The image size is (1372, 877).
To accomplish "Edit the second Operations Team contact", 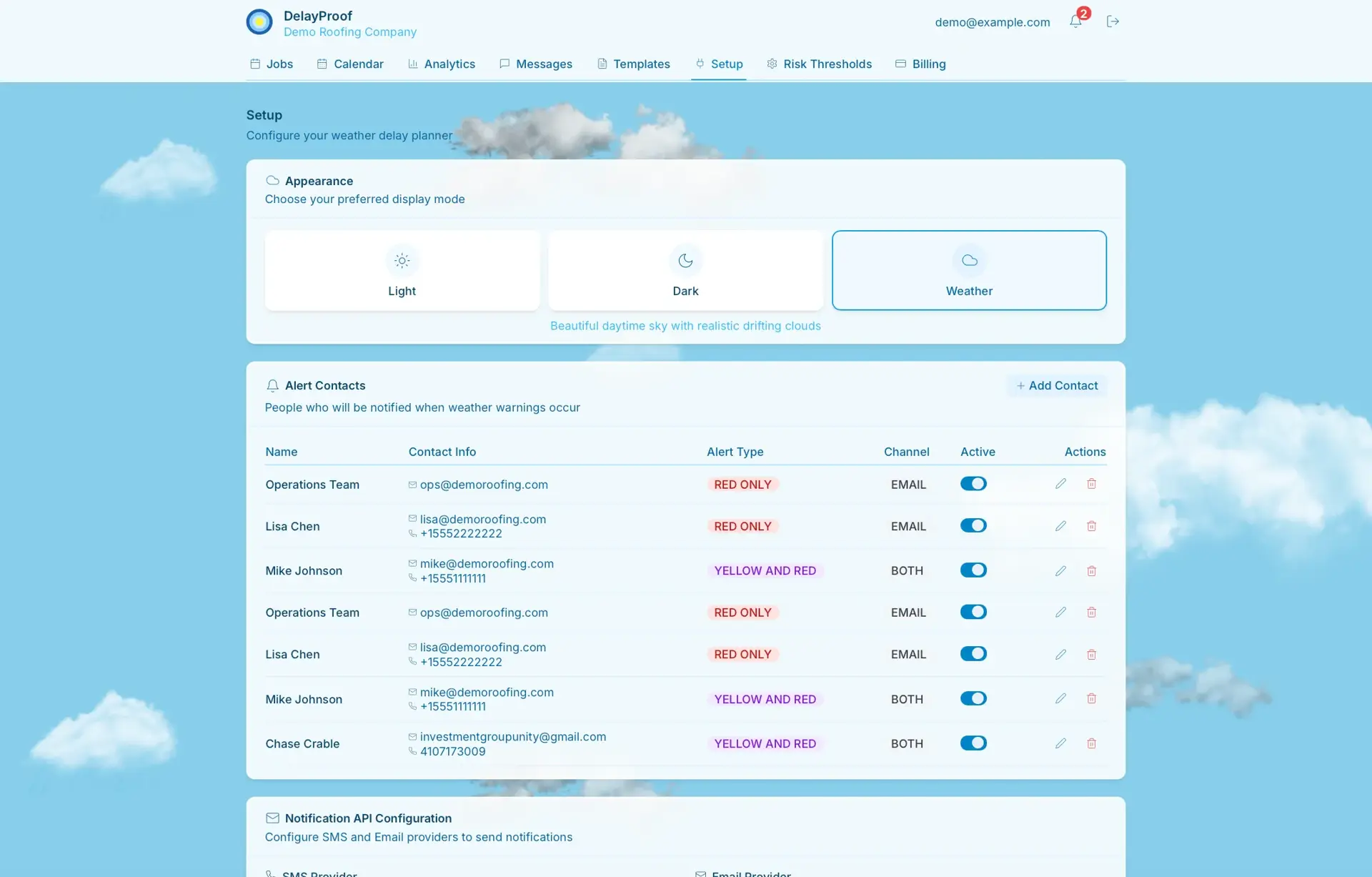I will (x=1060, y=612).
